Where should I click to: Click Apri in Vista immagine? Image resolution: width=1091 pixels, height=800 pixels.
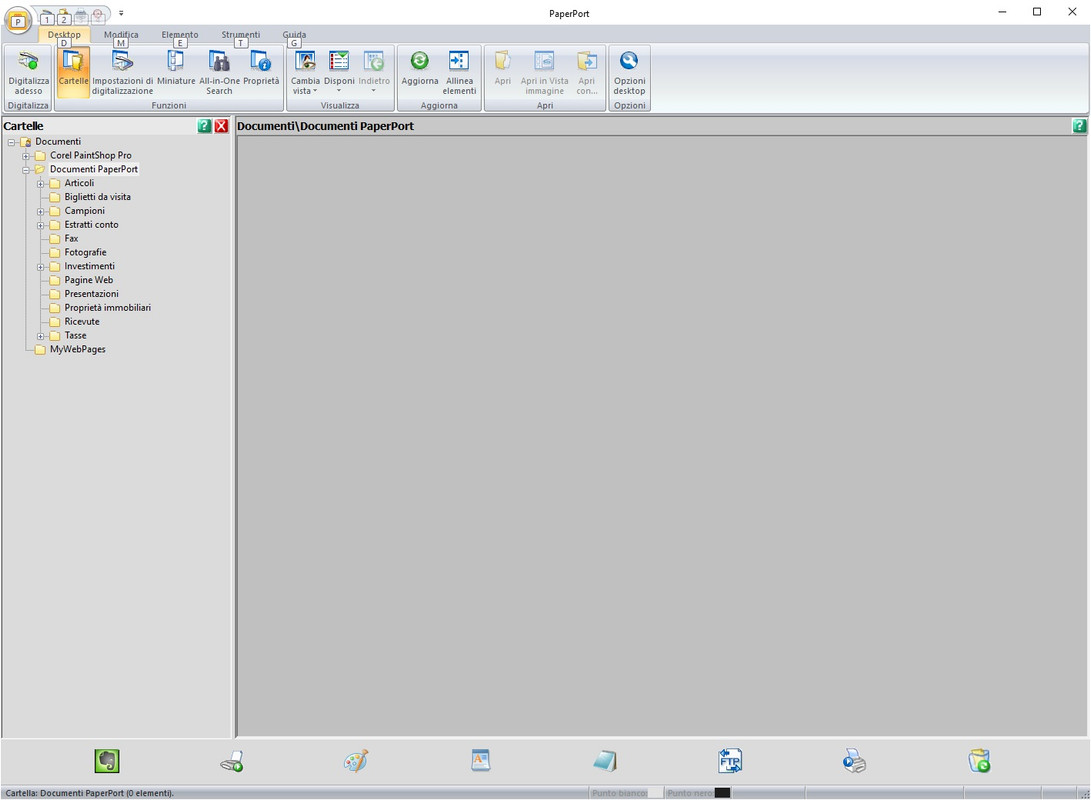544,72
